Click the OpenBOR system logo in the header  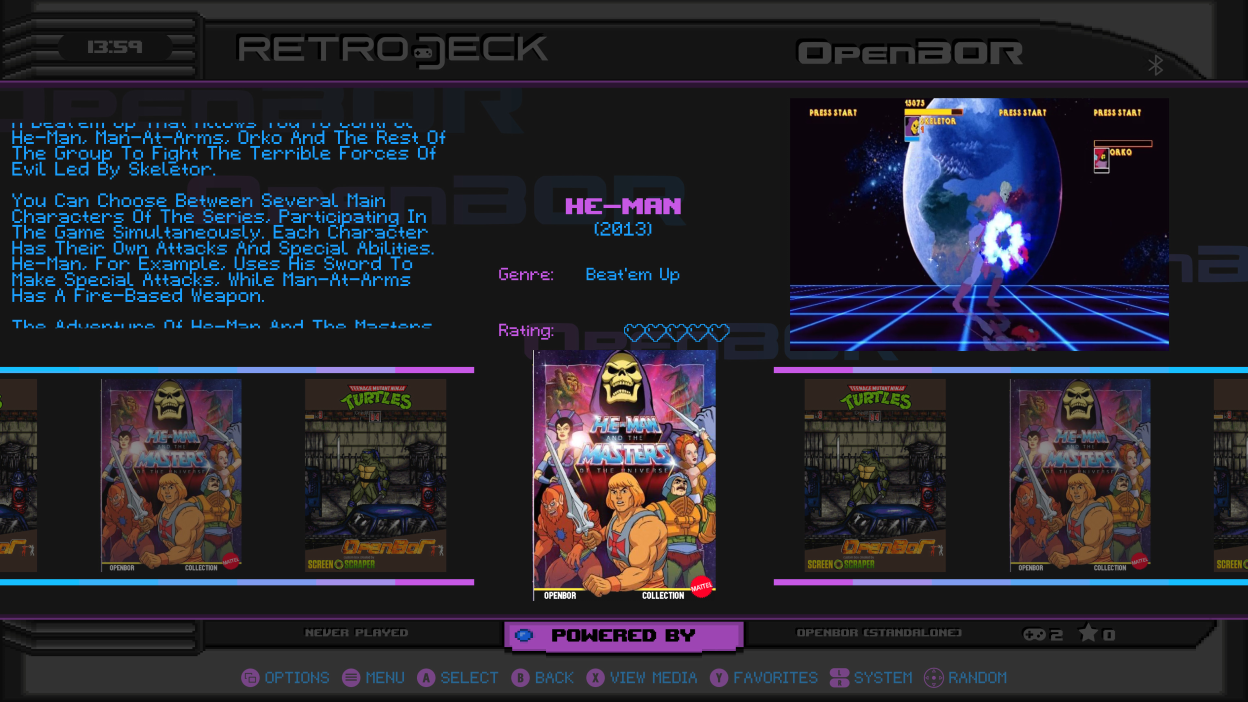[x=910, y=52]
